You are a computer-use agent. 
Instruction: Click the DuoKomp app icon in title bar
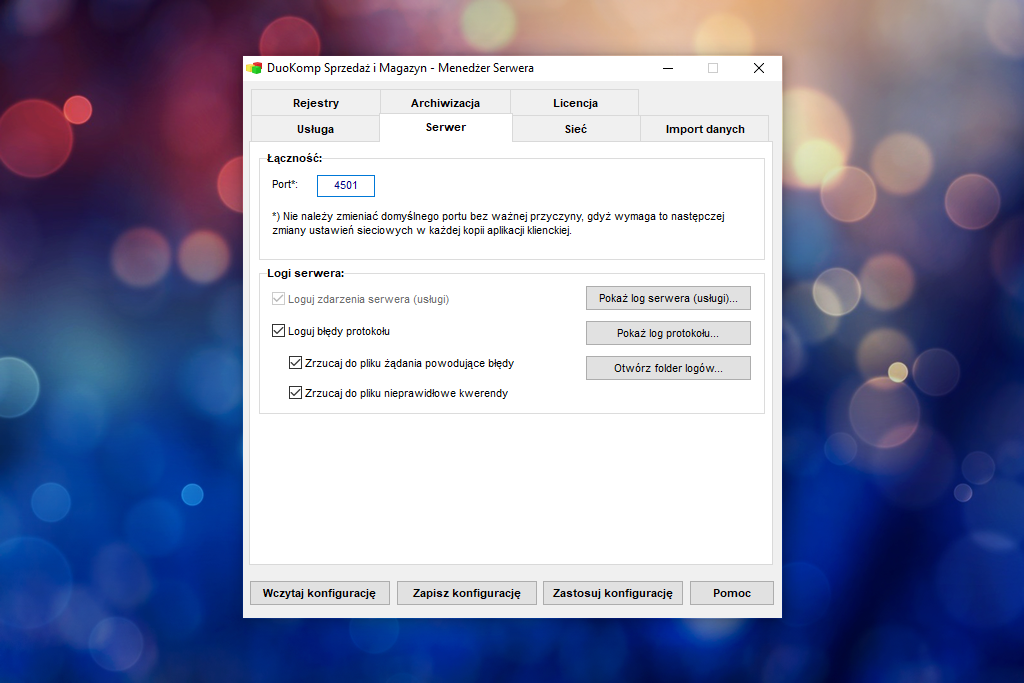(x=254, y=68)
